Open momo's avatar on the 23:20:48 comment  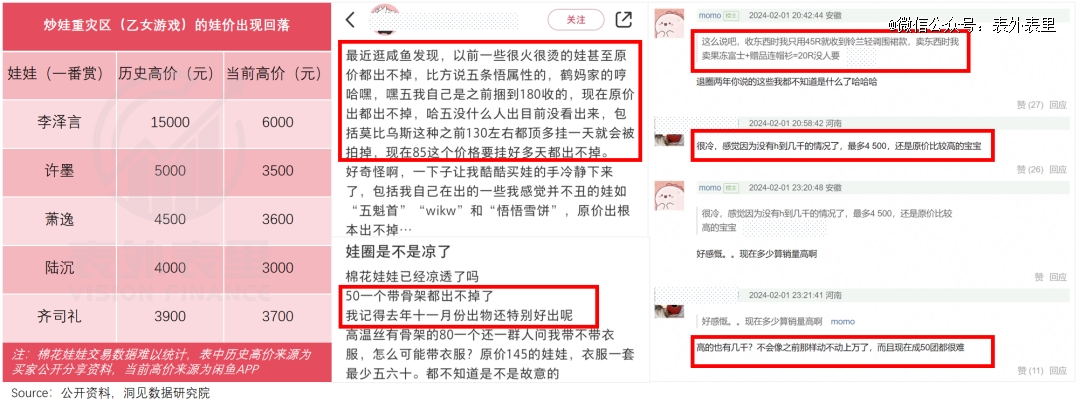pos(669,196)
